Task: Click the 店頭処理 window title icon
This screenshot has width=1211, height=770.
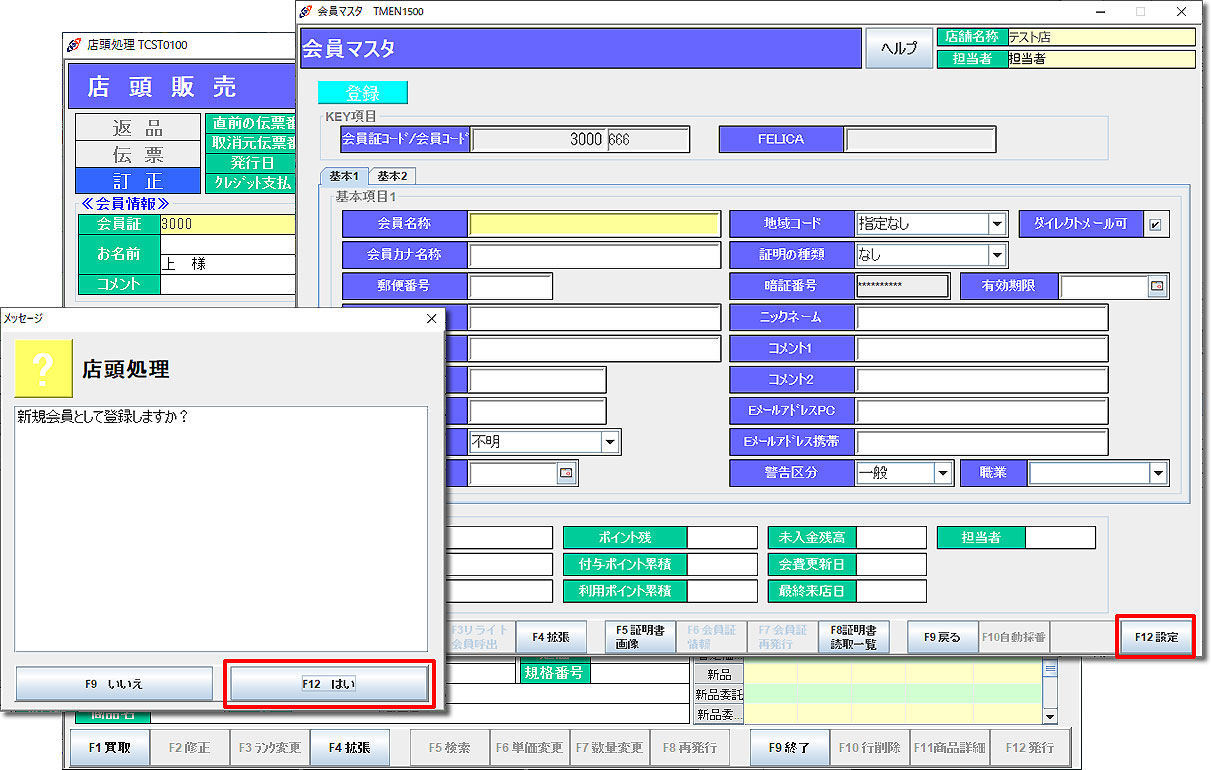Action: click(75, 45)
